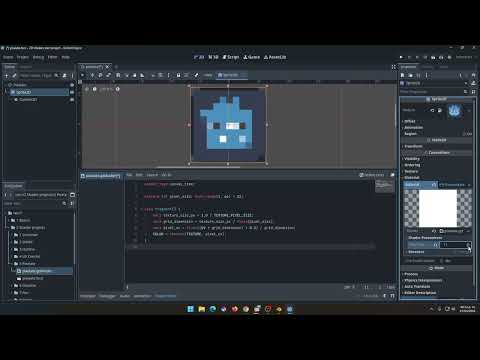This screenshot has width=480, height=360.
Task: Choose the Rotate Mode tool
Action: point(100,75)
